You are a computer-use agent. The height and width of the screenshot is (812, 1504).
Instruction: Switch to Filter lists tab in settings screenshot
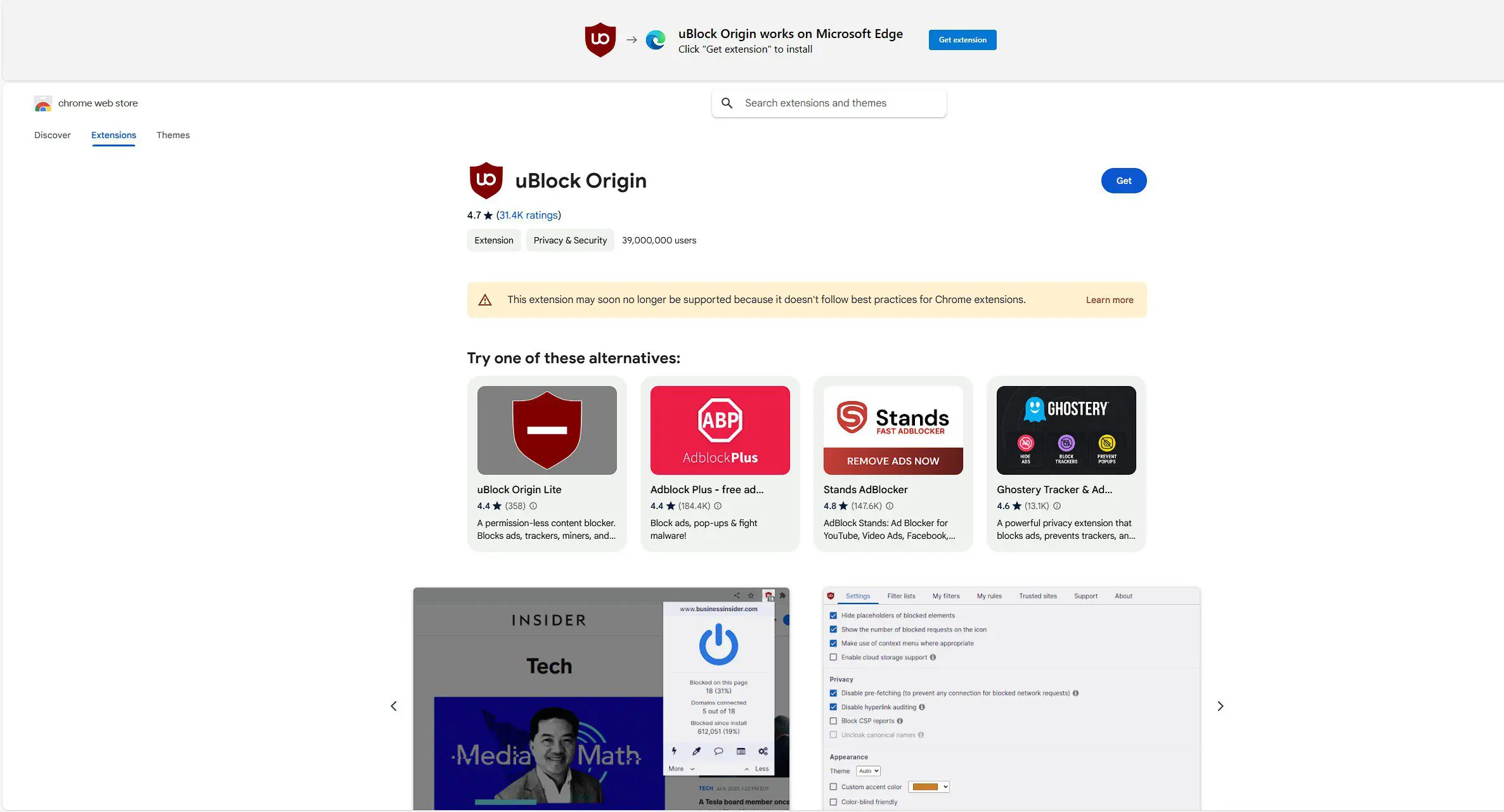click(901, 596)
